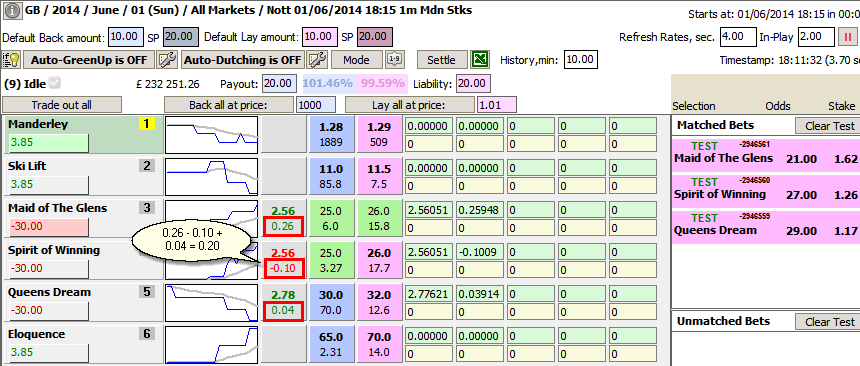Viewport: 860px width, 366px height.
Task: Open Auto-GreenUp settings wrench icon
Action: pos(167,60)
